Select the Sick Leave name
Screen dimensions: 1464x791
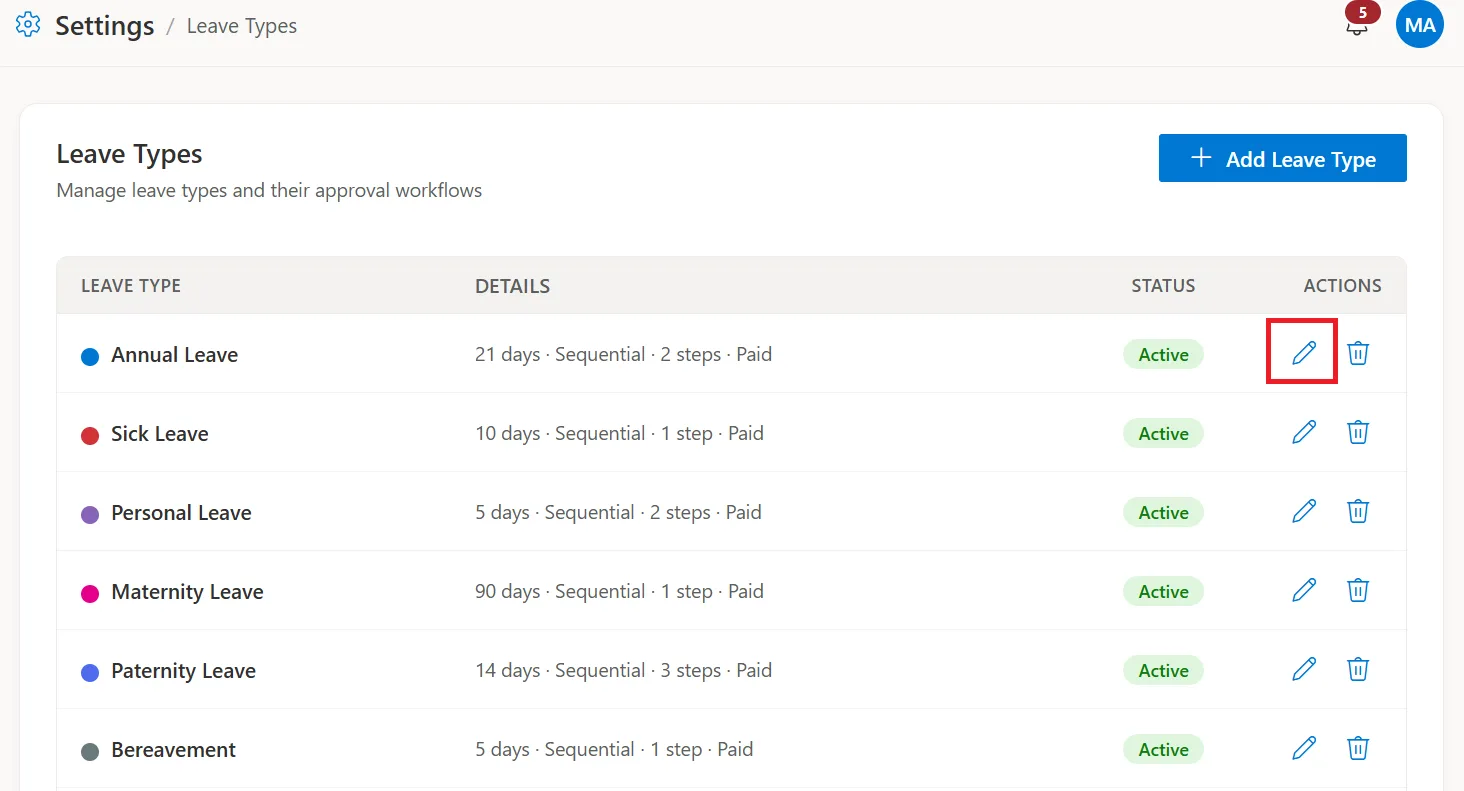click(x=160, y=434)
